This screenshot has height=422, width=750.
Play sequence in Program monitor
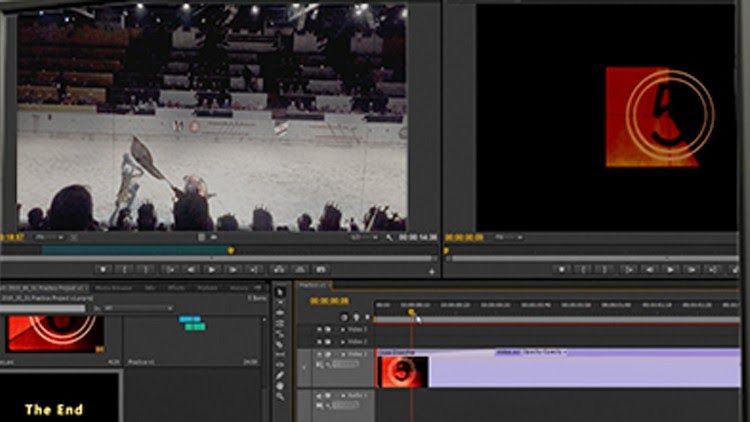click(671, 270)
